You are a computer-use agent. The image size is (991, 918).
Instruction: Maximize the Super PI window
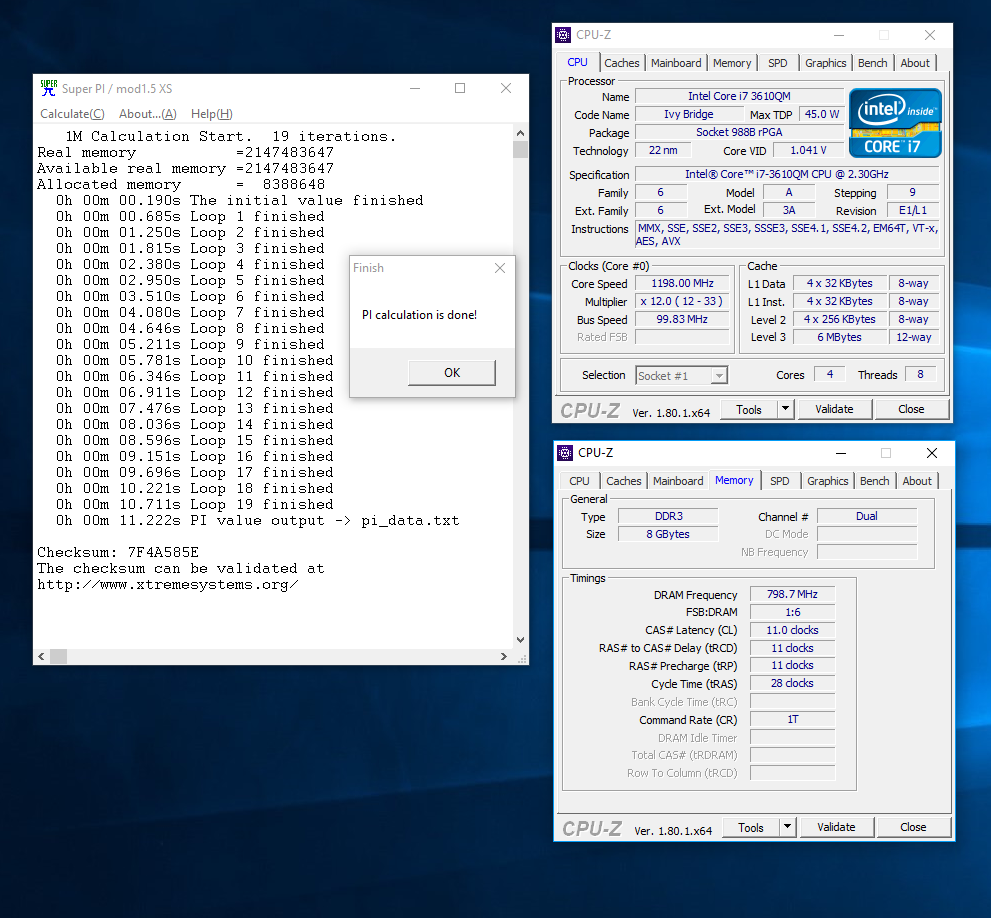tap(460, 89)
